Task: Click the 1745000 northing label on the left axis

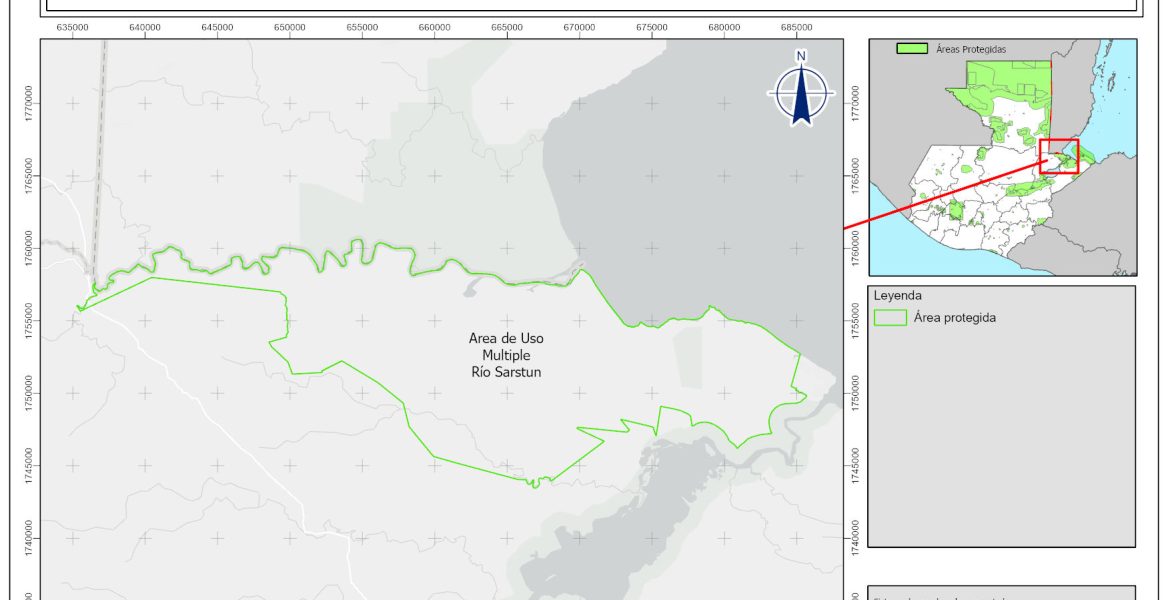Action: [27, 464]
